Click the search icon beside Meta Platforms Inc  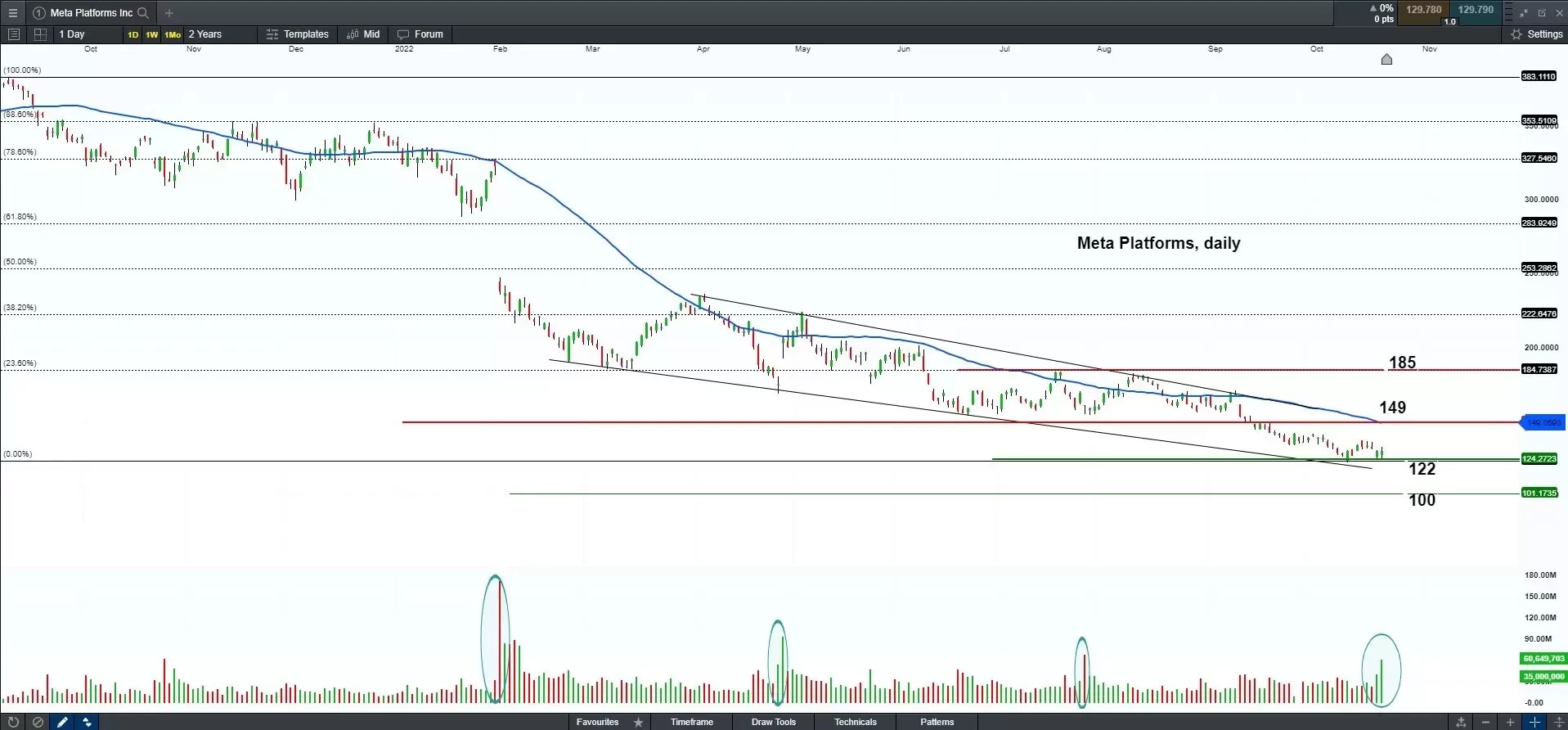point(143,13)
